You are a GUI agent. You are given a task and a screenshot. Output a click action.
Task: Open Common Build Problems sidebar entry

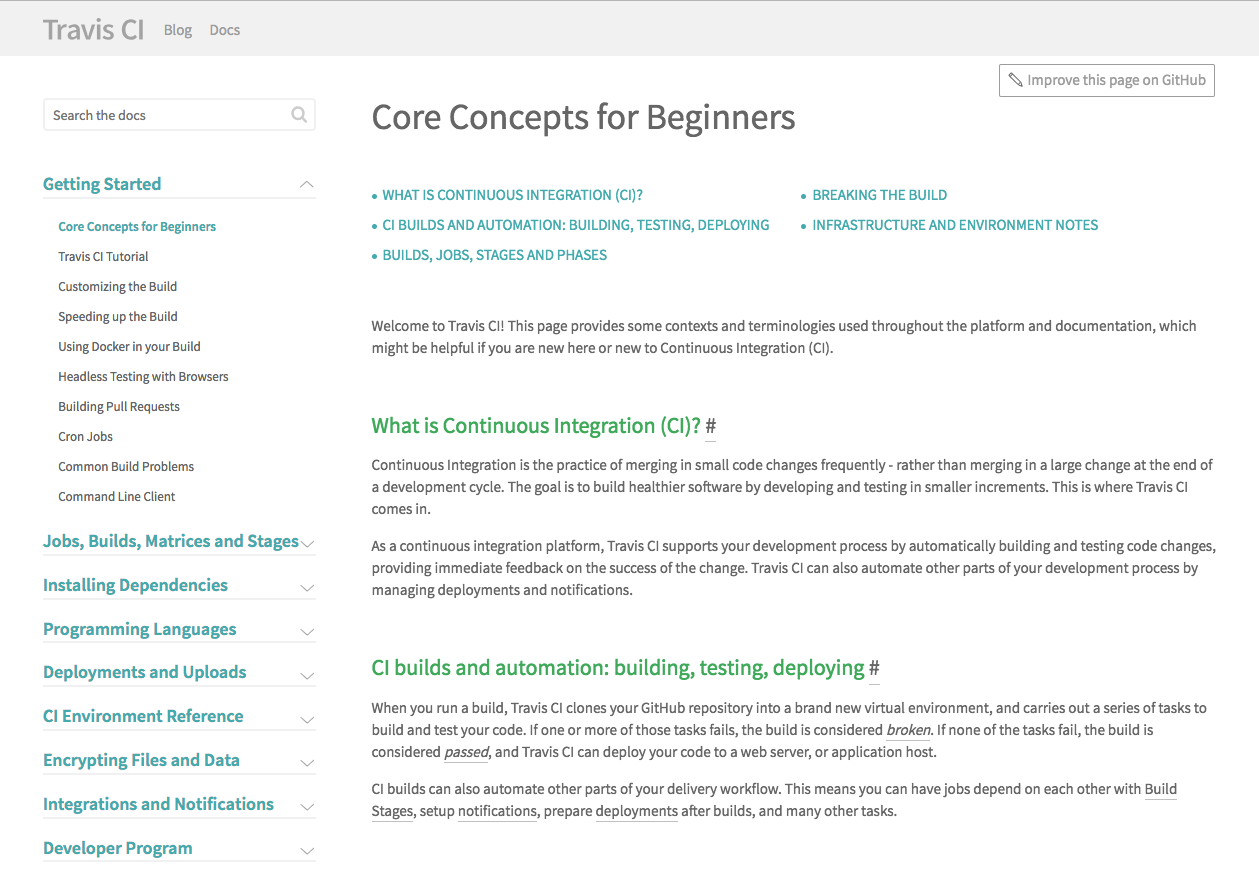coord(126,466)
